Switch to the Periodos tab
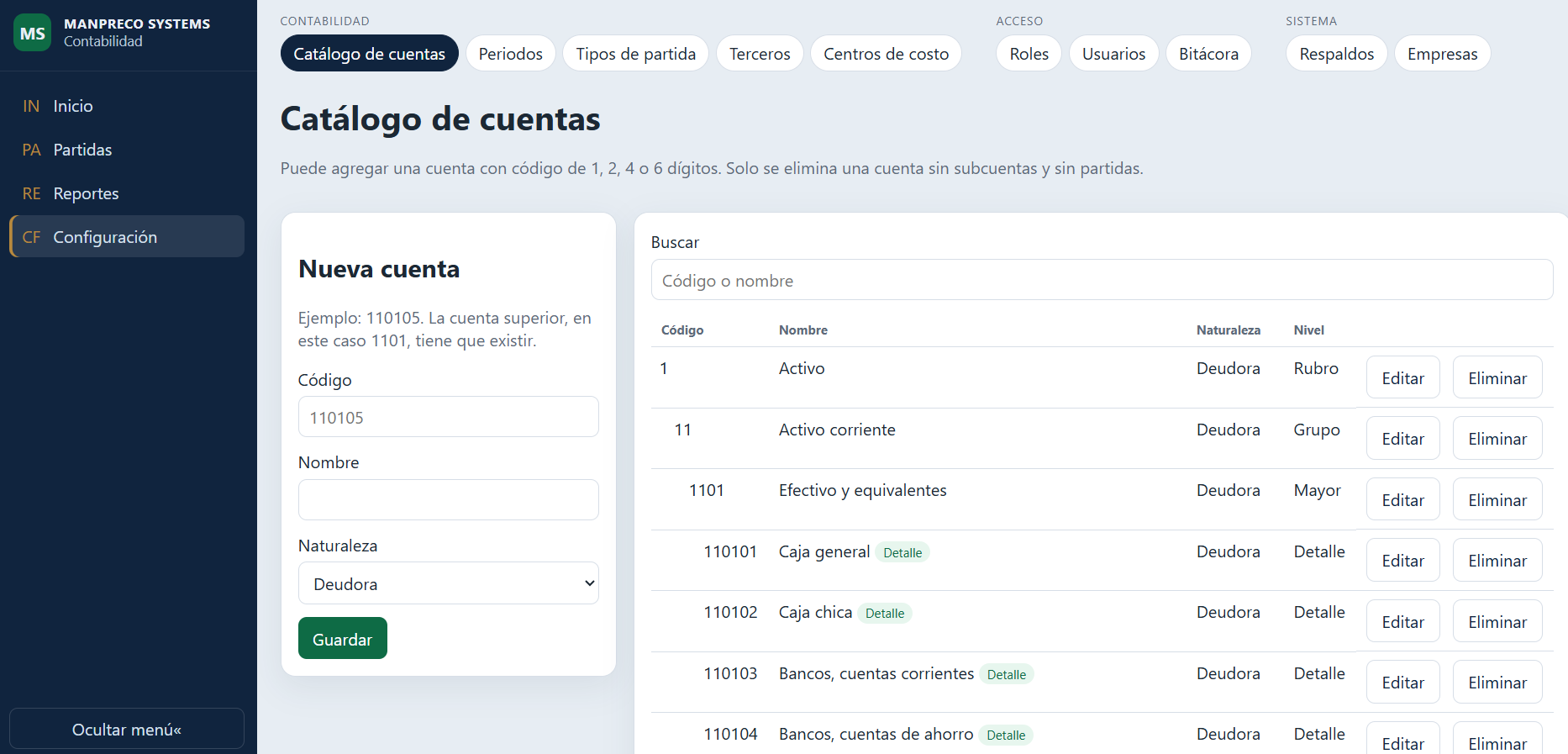 pyautogui.click(x=511, y=54)
